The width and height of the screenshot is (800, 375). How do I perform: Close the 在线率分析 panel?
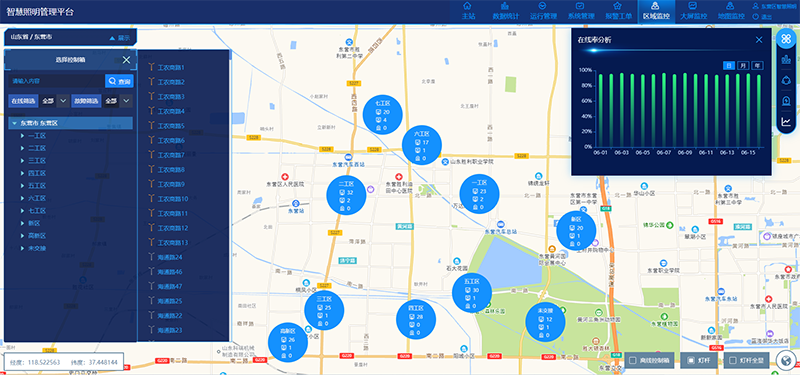[759, 40]
